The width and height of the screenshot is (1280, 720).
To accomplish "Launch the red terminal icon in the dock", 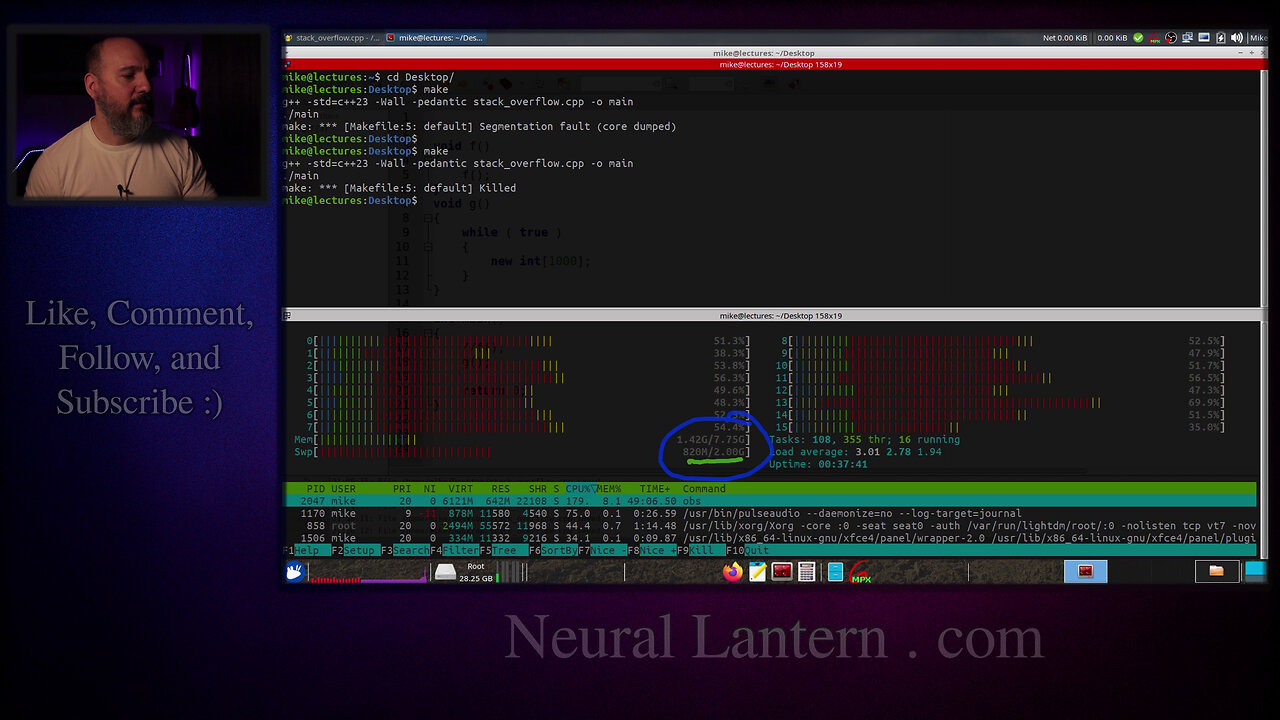I will 782,572.
